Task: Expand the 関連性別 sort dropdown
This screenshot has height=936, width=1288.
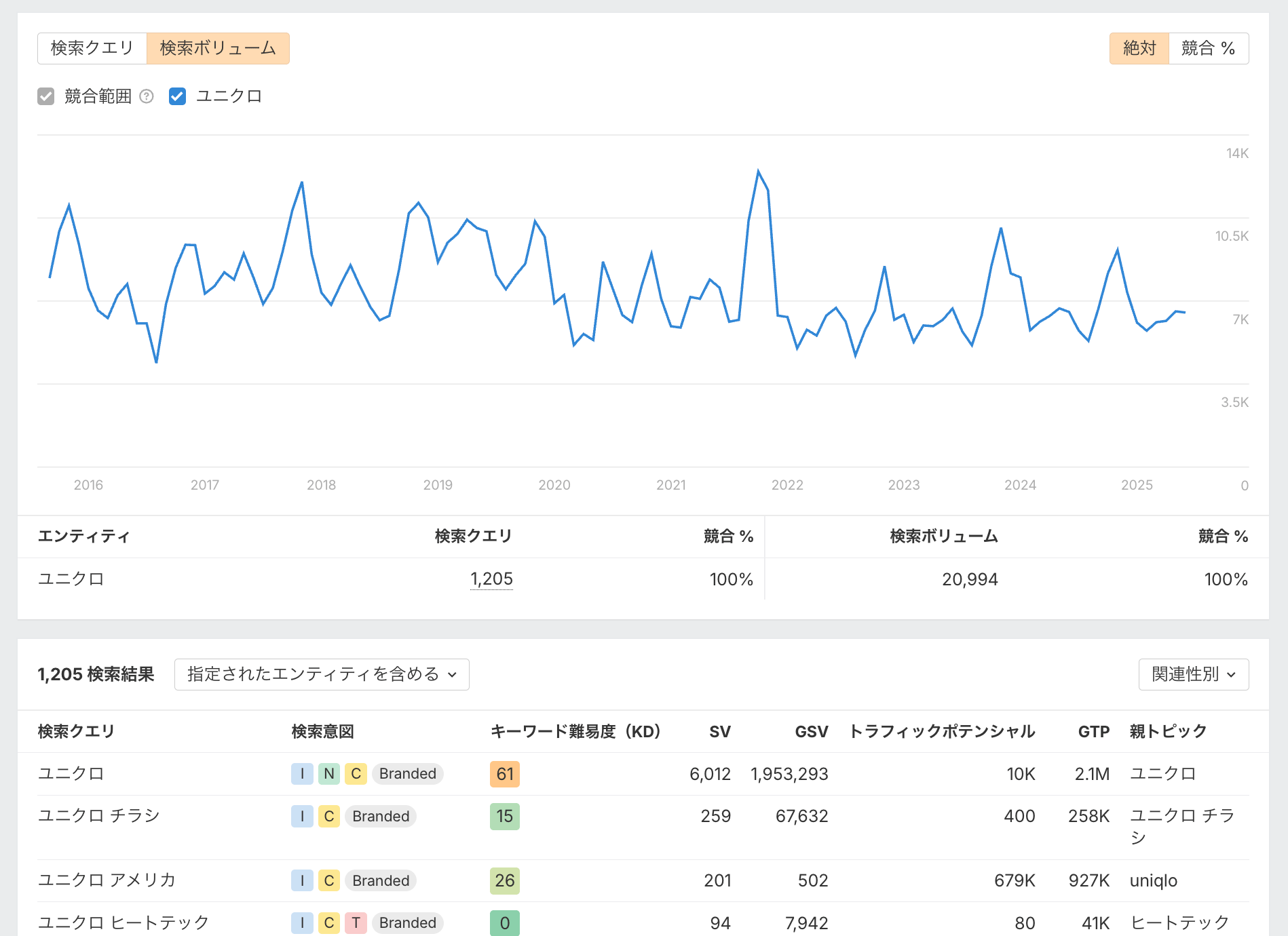Action: point(1193,674)
